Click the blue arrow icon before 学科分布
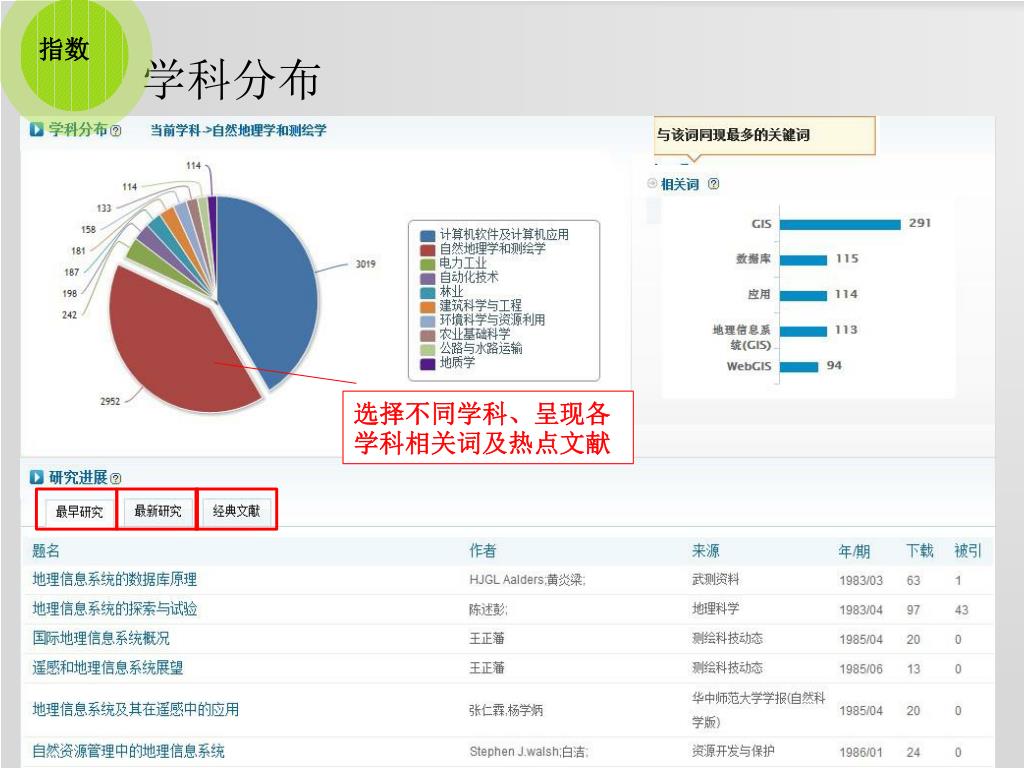The height and width of the screenshot is (768, 1024). 37,129
